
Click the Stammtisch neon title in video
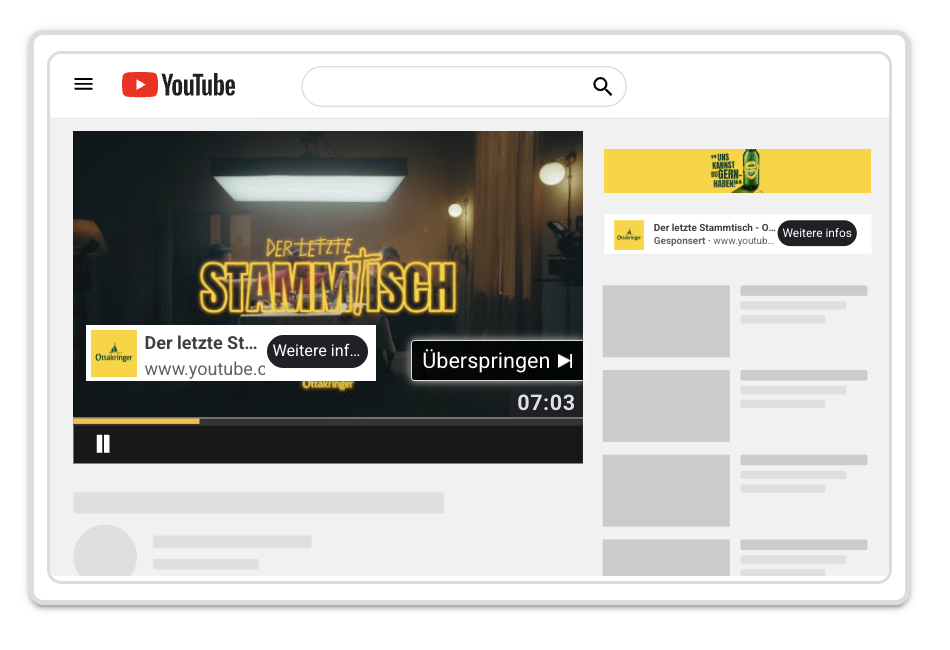pyautogui.click(x=327, y=277)
